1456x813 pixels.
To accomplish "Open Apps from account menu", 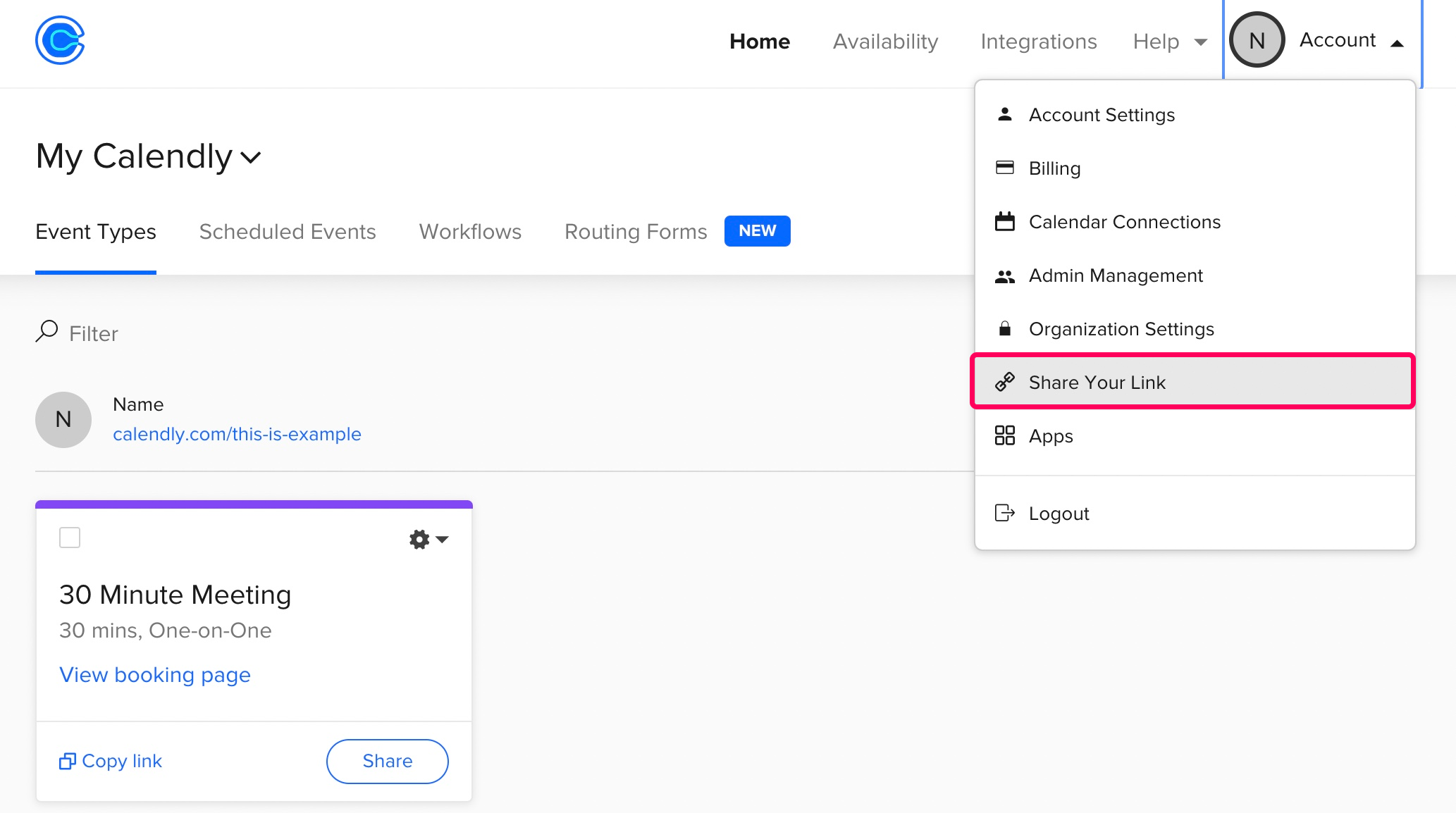I will point(1195,436).
